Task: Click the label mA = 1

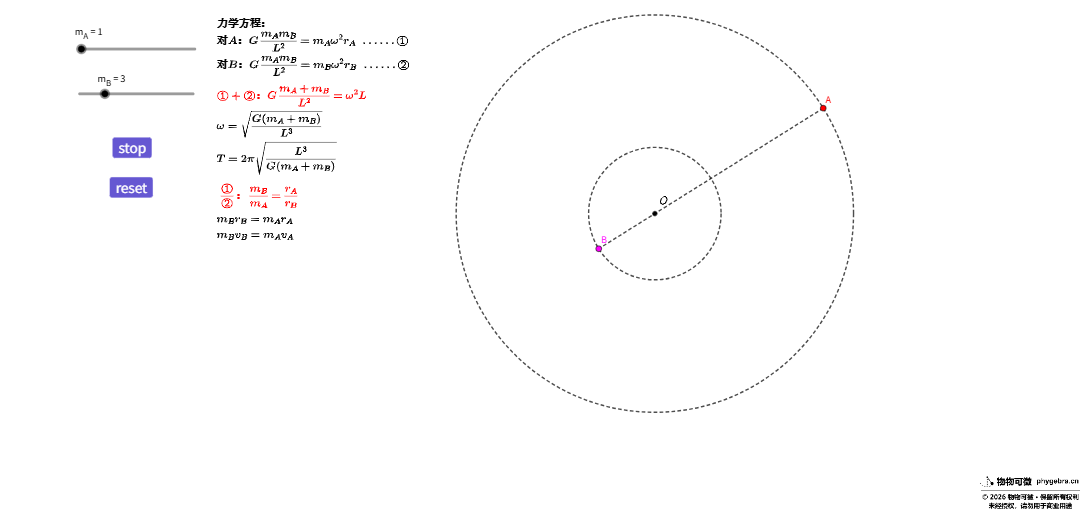Action: (89, 32)
